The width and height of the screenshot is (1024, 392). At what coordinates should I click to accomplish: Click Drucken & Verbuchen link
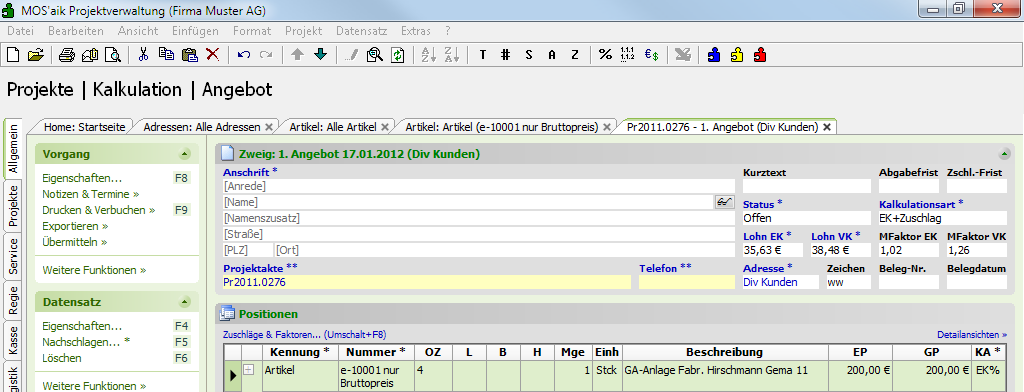[99, 210]
